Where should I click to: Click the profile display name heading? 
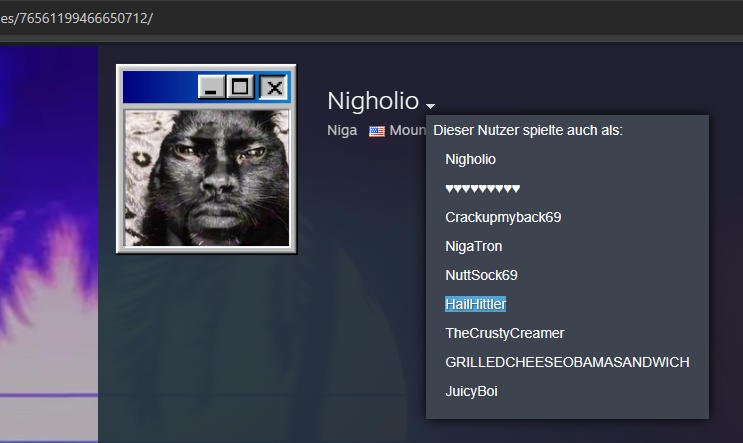click(x=372, y=101)
